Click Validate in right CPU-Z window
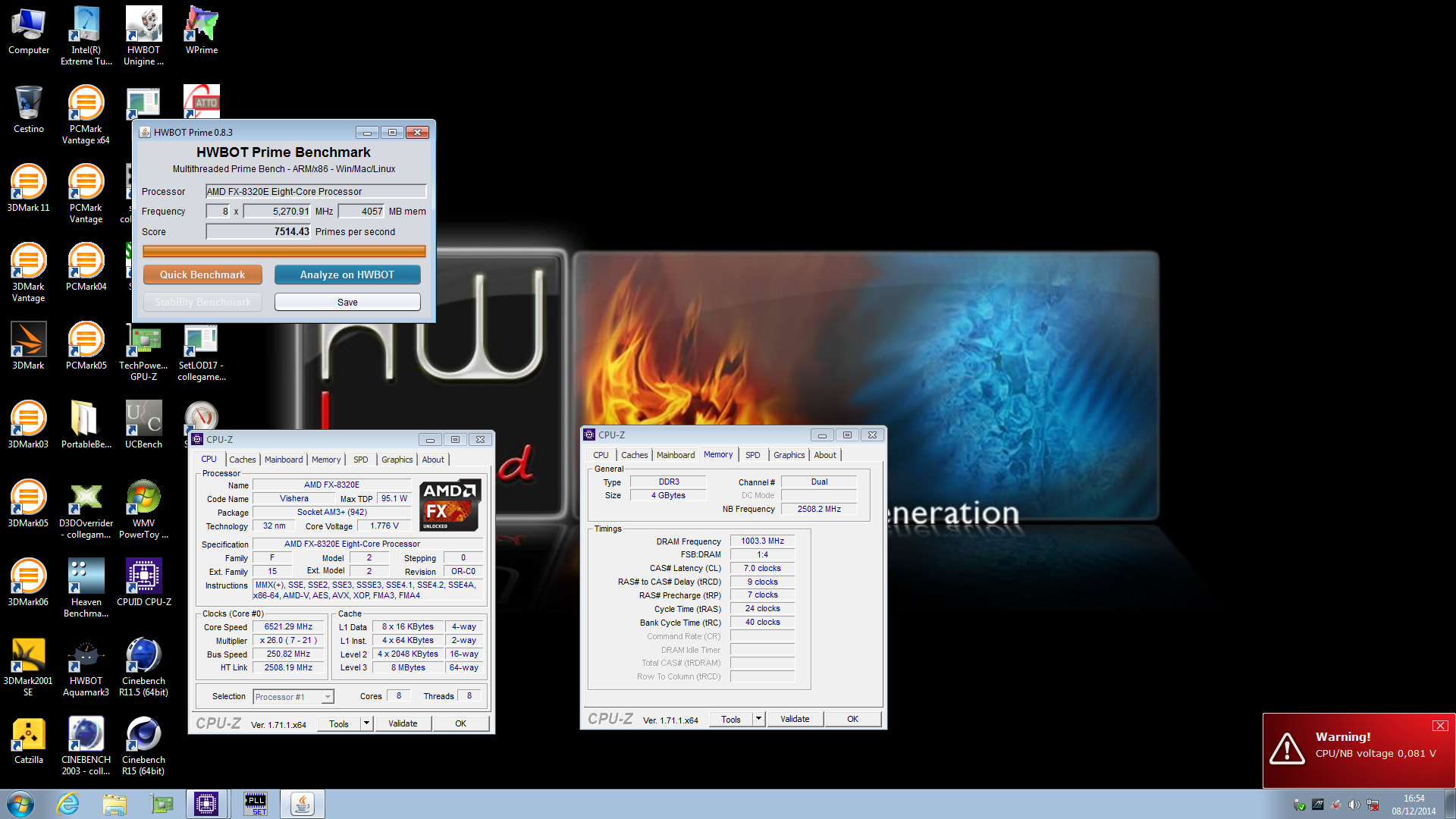The image size is (1456, 819). [x=795, y=719]
